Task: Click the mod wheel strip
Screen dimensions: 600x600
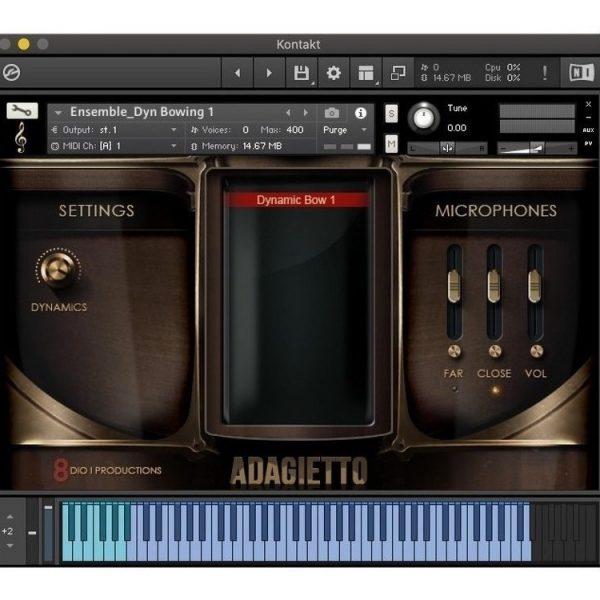Action: click(x=48, y=532)
